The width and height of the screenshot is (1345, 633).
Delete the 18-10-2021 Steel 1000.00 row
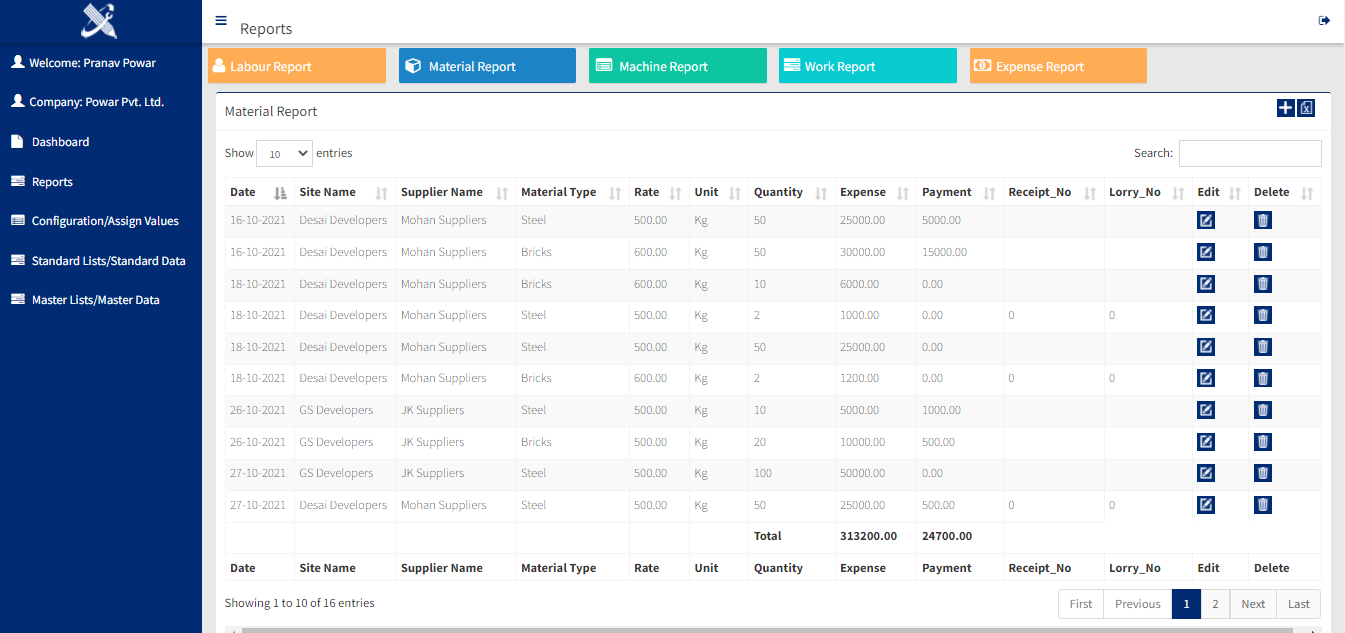[x=1263, y=315]
